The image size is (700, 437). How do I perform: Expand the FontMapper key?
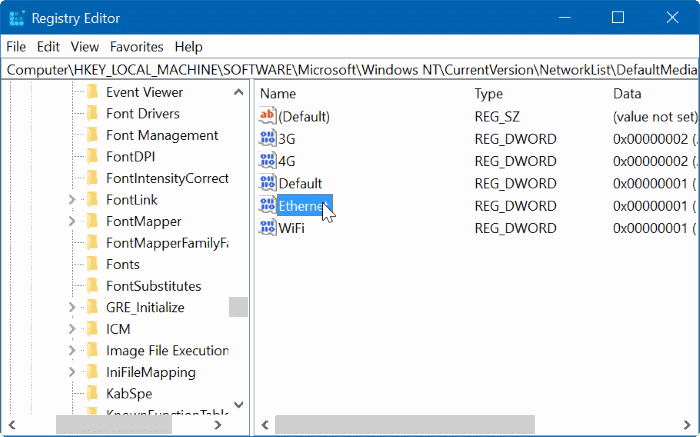point(72,221)
